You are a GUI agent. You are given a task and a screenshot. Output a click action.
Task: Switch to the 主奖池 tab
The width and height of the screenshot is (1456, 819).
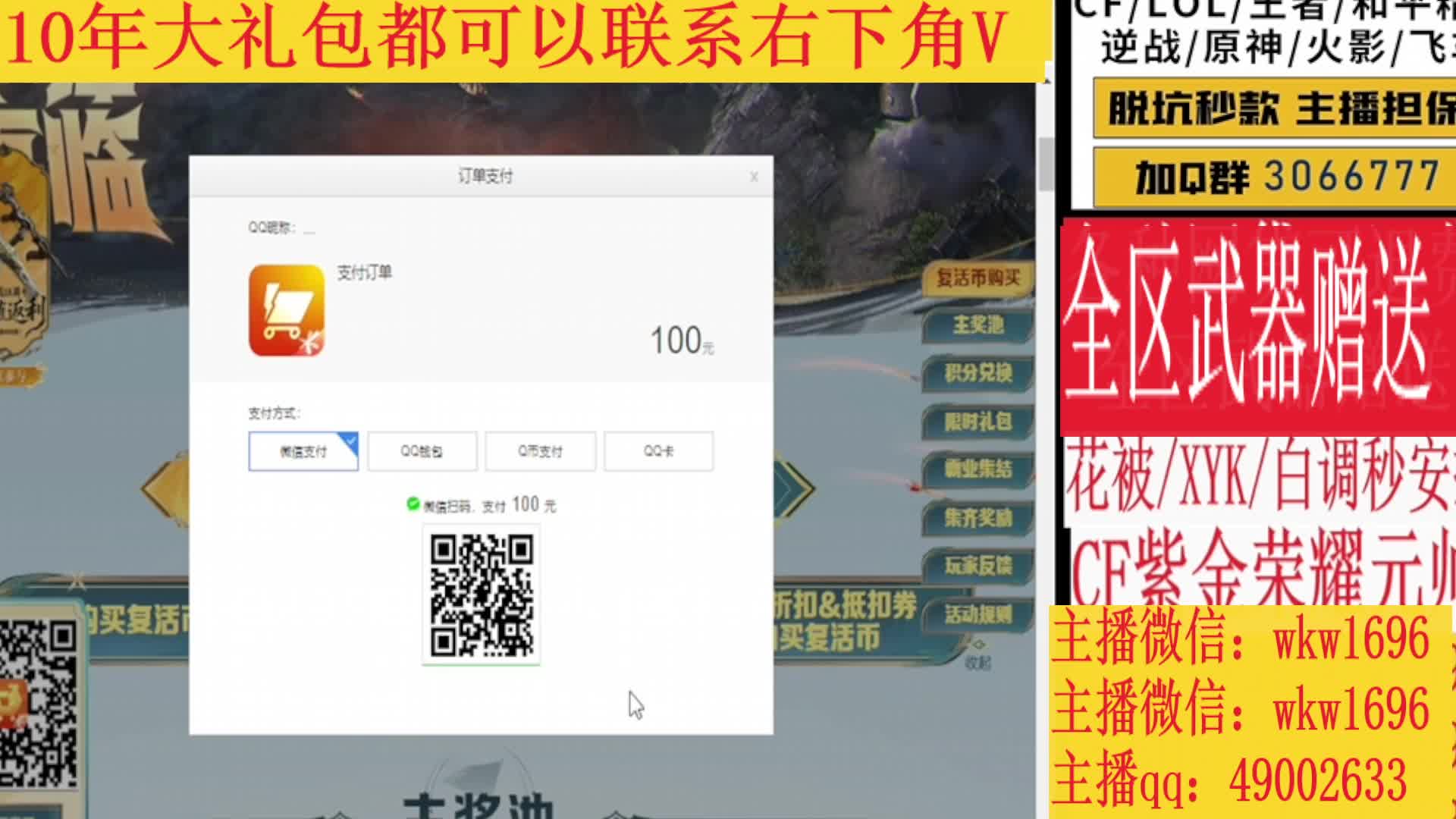[978, 326]
